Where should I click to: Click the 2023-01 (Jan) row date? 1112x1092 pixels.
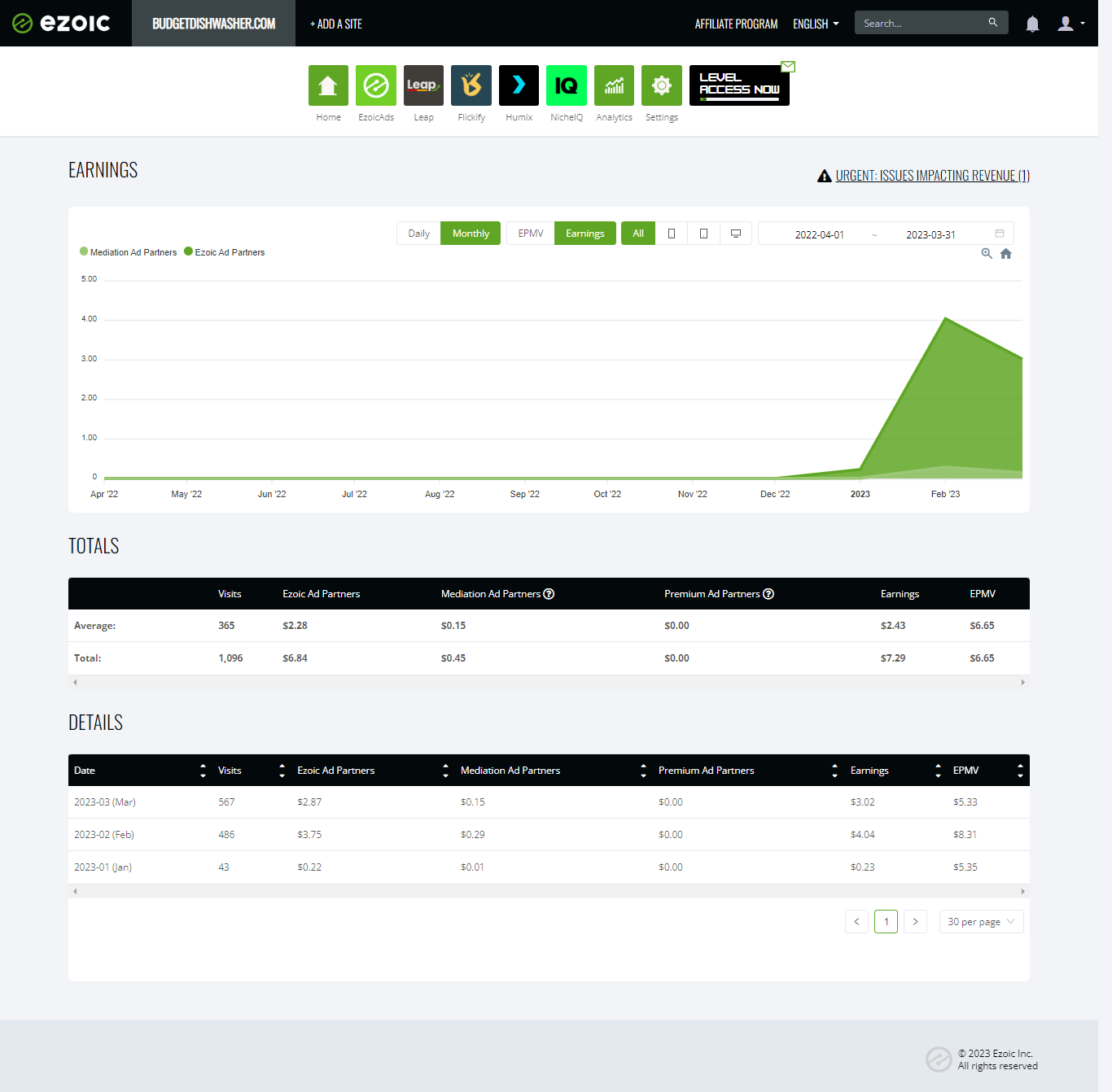tap(103, 867)
